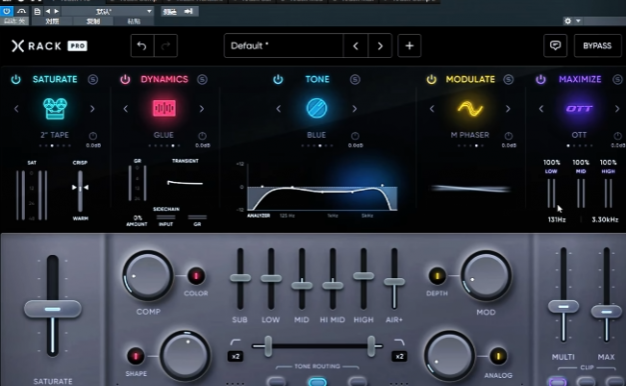
Task: Click the Air+ band fader
Action: pos(394,282)
